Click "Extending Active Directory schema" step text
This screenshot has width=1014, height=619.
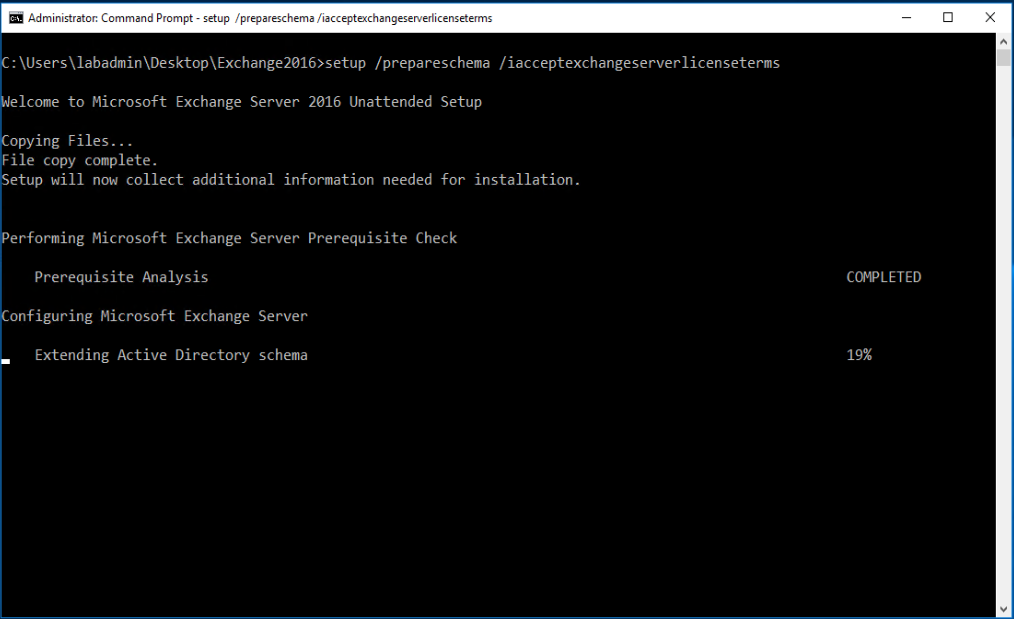click(171, 355)
